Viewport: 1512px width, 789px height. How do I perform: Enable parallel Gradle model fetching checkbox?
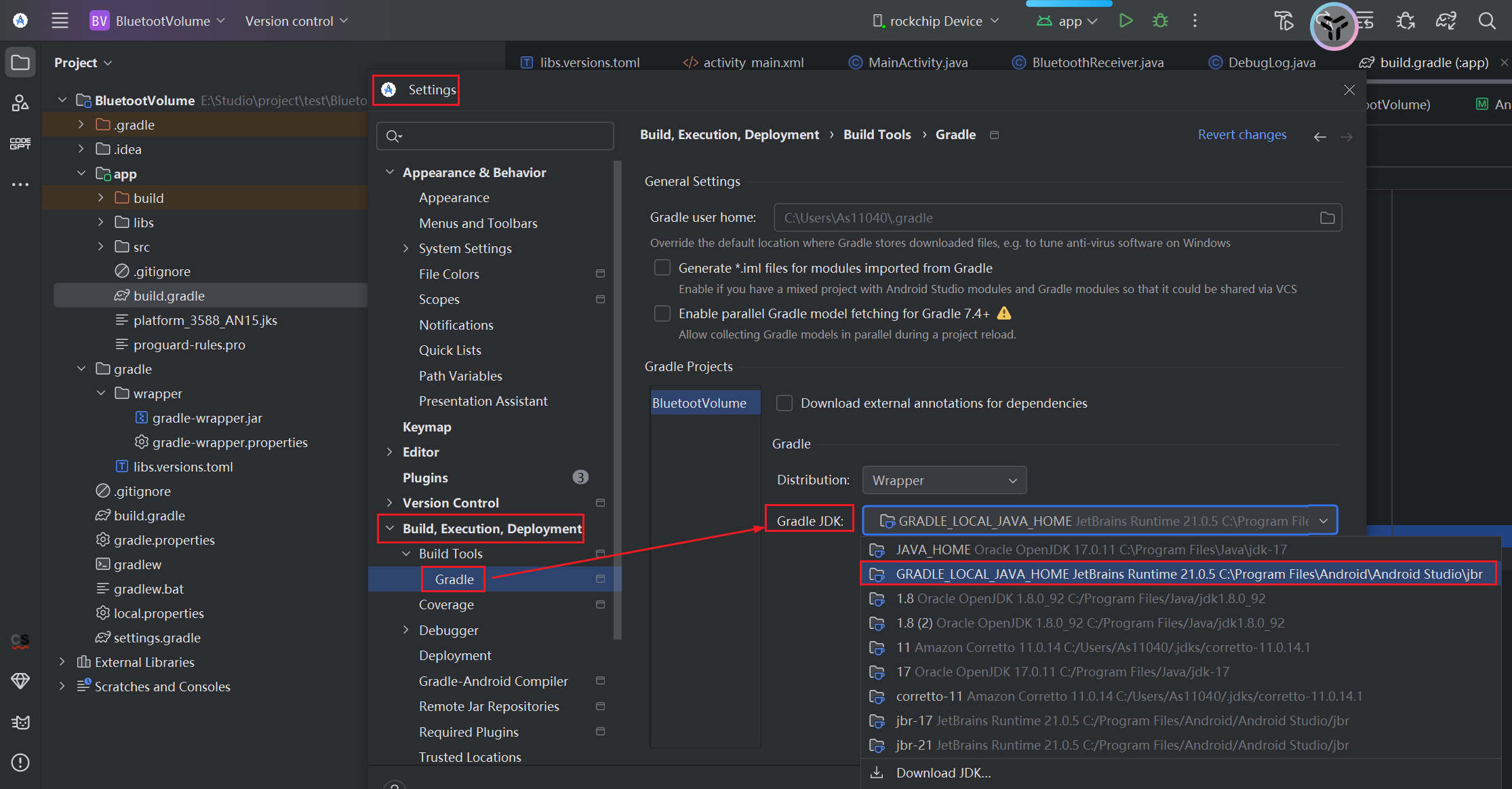point(662,313)
